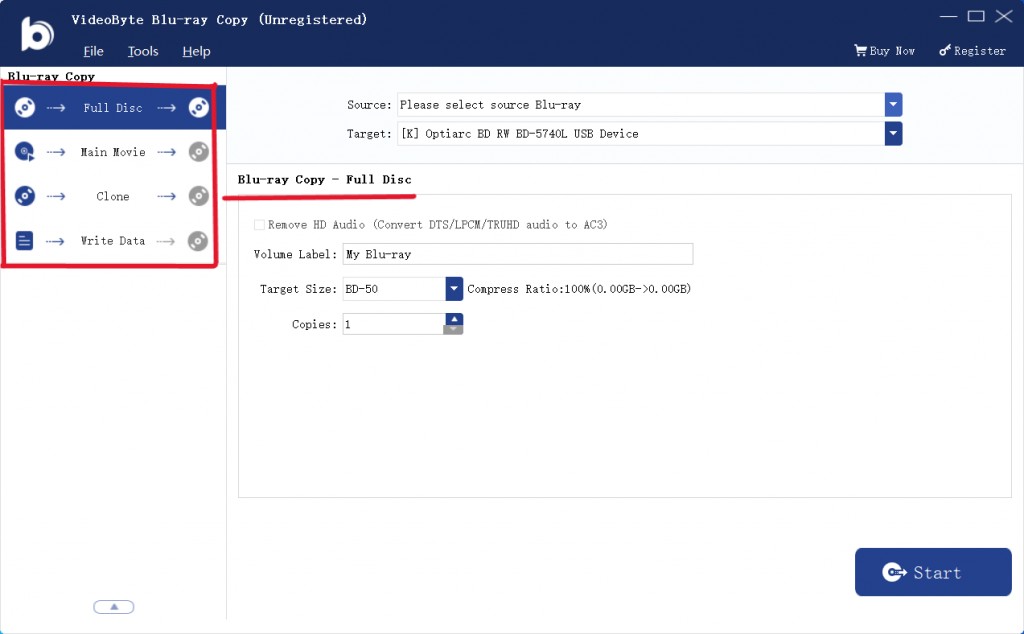Enable Remove HD Audio checkbox

[x=259, y=225]
